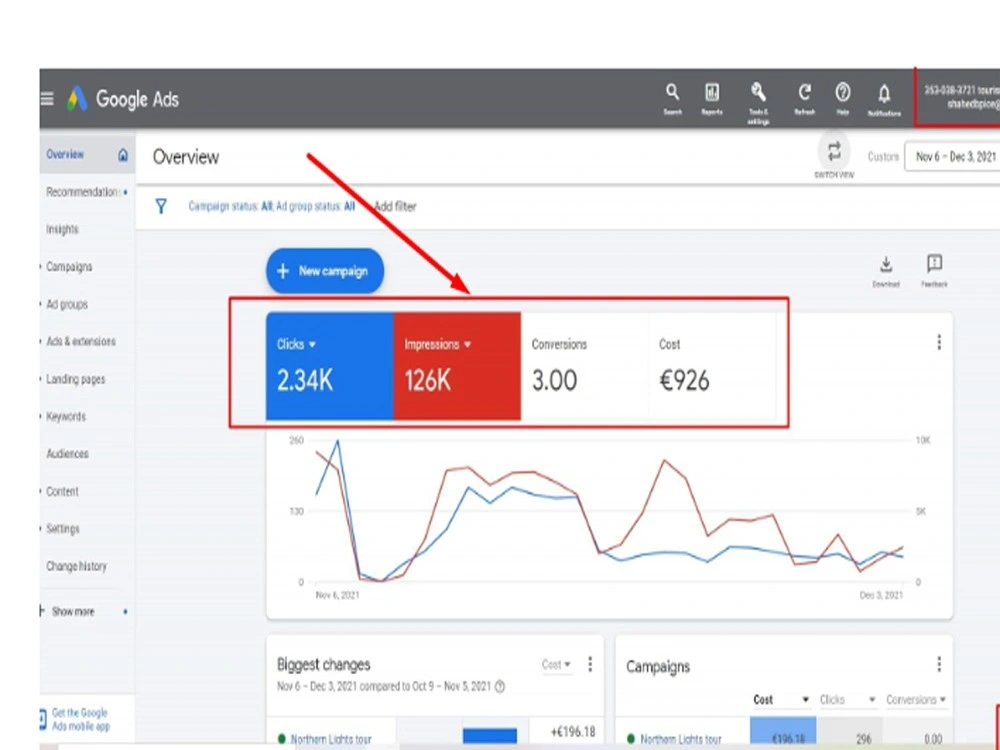This screenshot has width=1000, height=750.
Task: Click Get the Google Ads mobile app link
Action: (80, 719)
